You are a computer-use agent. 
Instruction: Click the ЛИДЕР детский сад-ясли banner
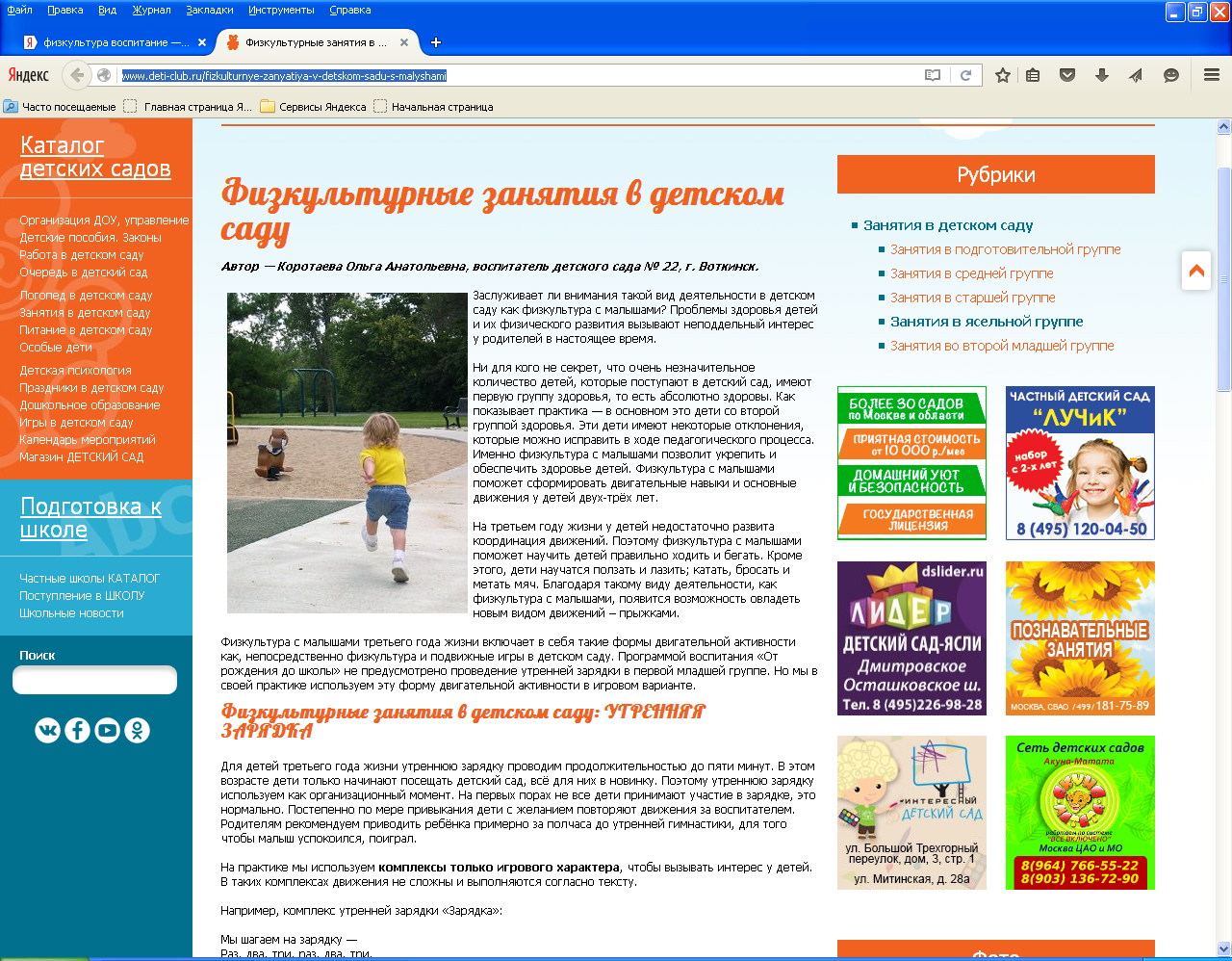coord(911,638)
